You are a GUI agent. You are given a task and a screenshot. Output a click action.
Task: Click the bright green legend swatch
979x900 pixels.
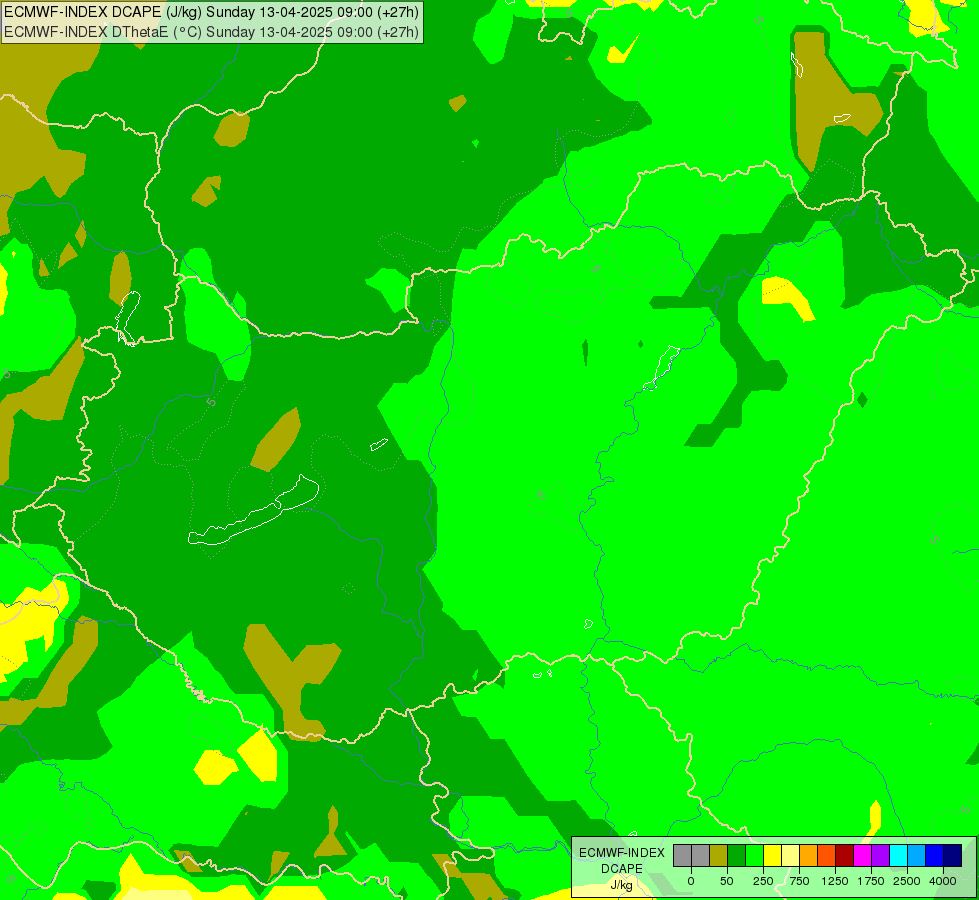click(754, 856)
